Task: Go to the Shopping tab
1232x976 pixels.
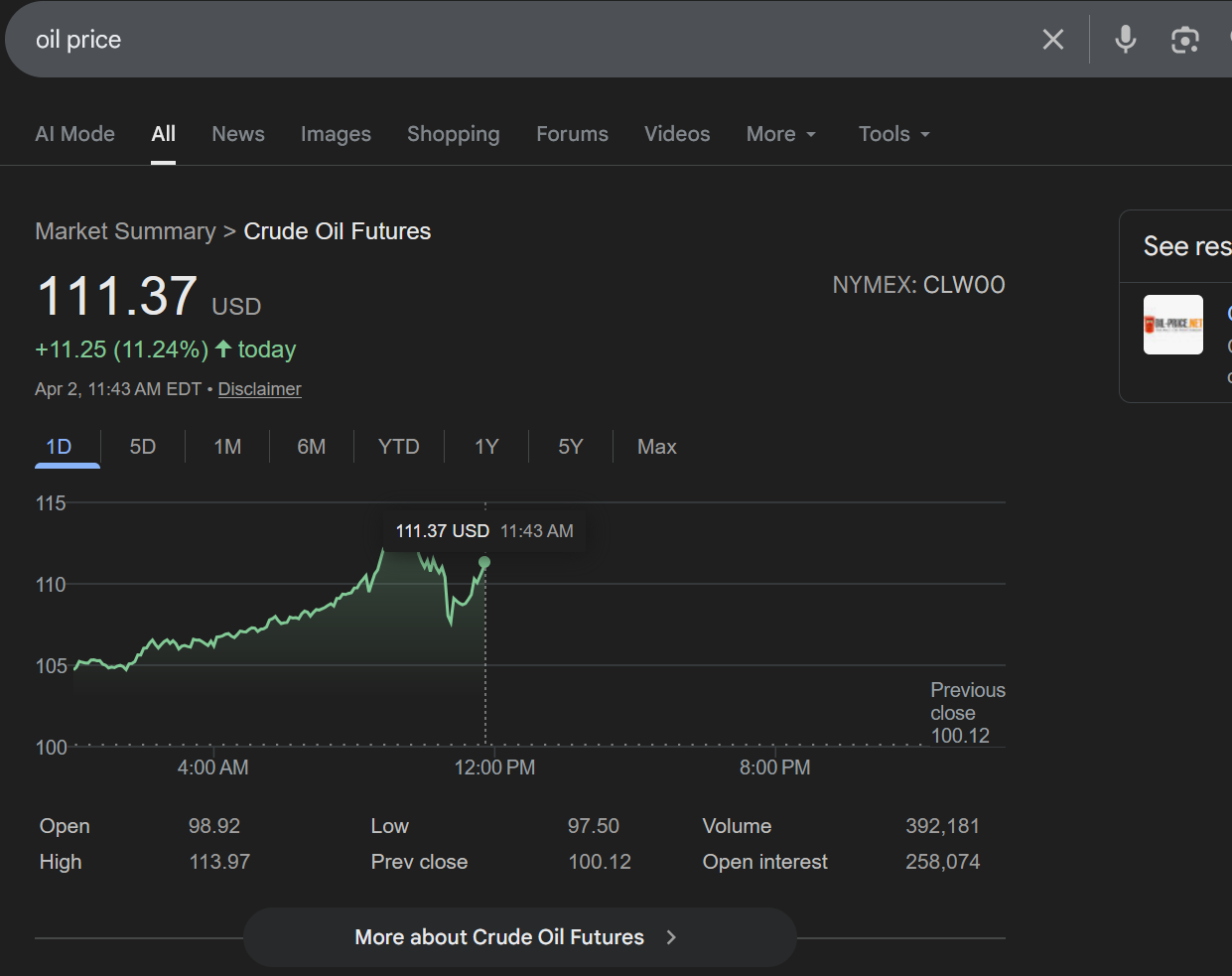Action: pos(454,134)
